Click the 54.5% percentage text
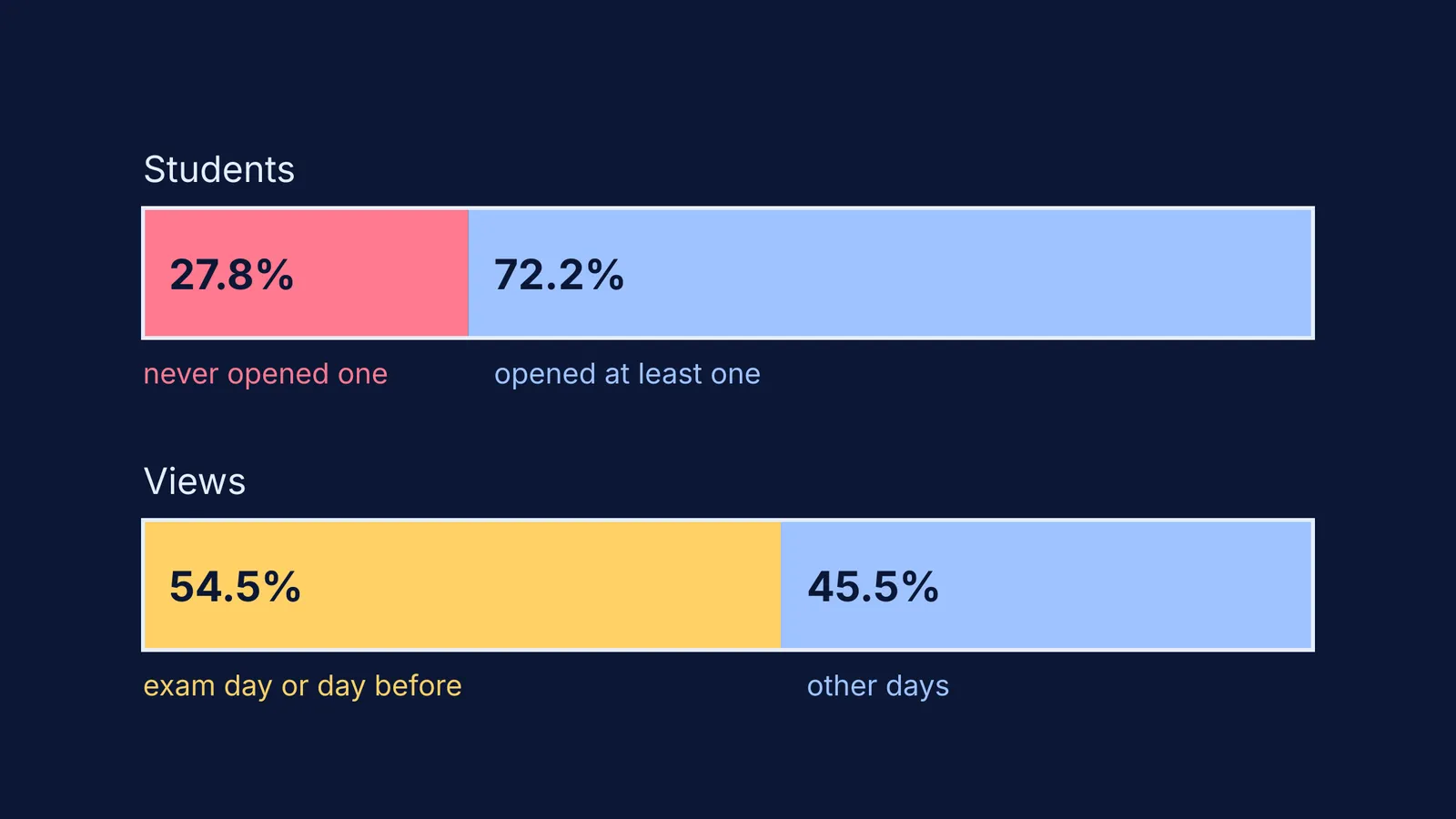Viewport: 1456px width, 819px height. coord(235,587)
